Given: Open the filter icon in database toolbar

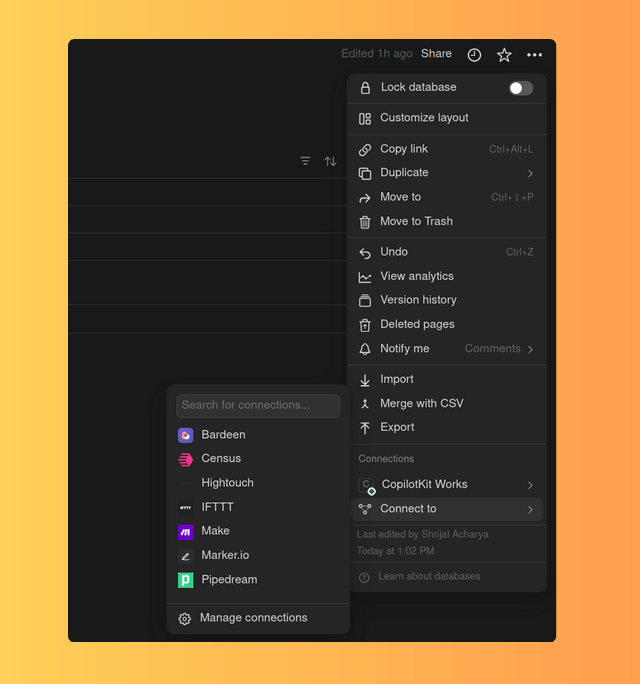Looking at the screenshot, I should [305, 161].
